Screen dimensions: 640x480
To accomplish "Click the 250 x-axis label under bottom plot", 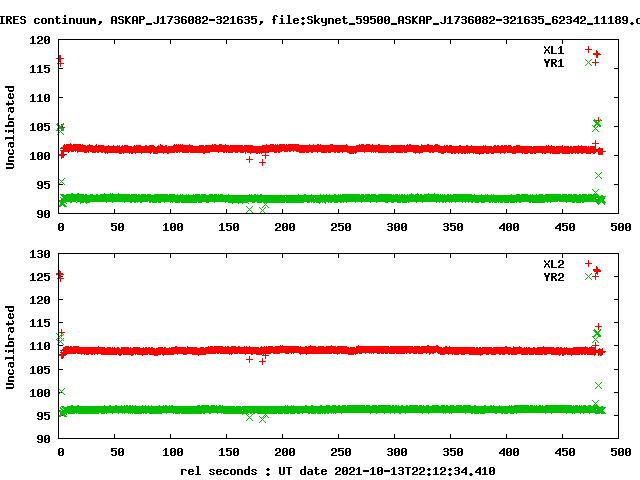I will [340, 452].
